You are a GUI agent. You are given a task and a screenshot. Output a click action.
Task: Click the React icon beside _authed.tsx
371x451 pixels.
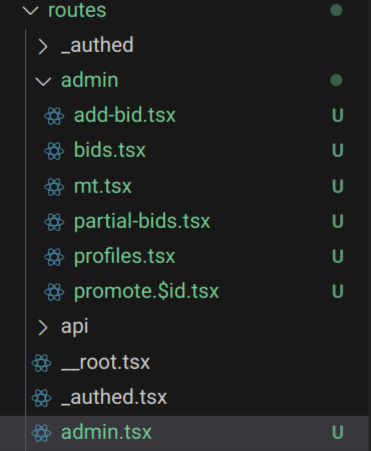(41, 398)
